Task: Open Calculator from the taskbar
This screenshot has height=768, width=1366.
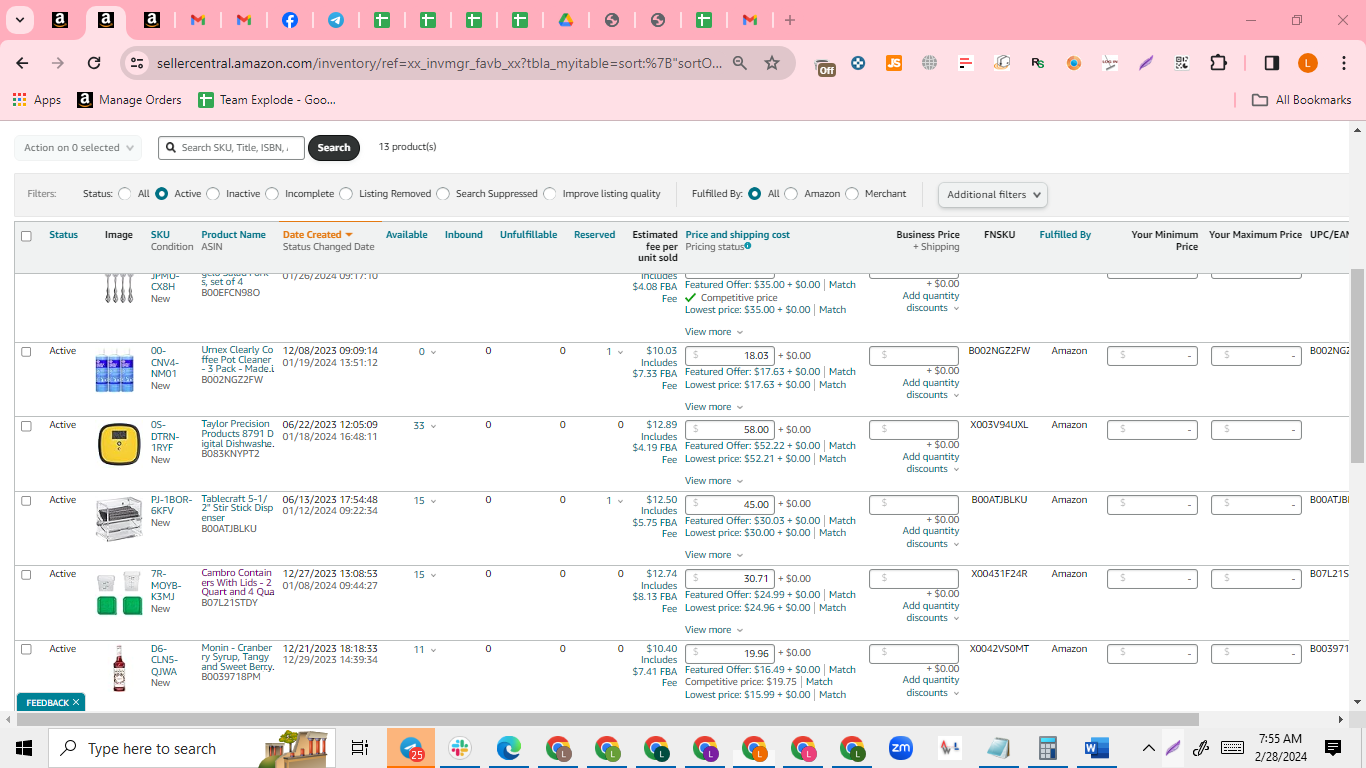Action: (x=1048, y=748)
